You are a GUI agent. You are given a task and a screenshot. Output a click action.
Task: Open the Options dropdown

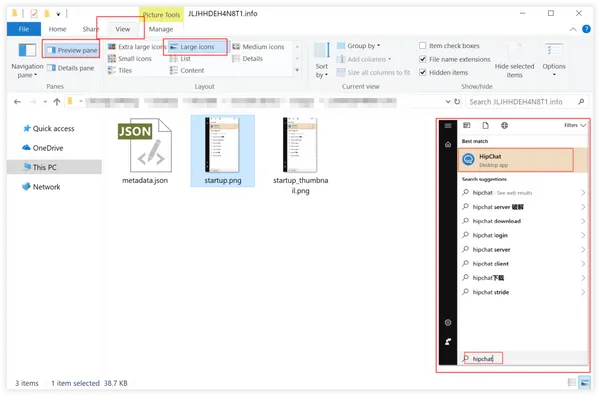(x=554, y=60)
